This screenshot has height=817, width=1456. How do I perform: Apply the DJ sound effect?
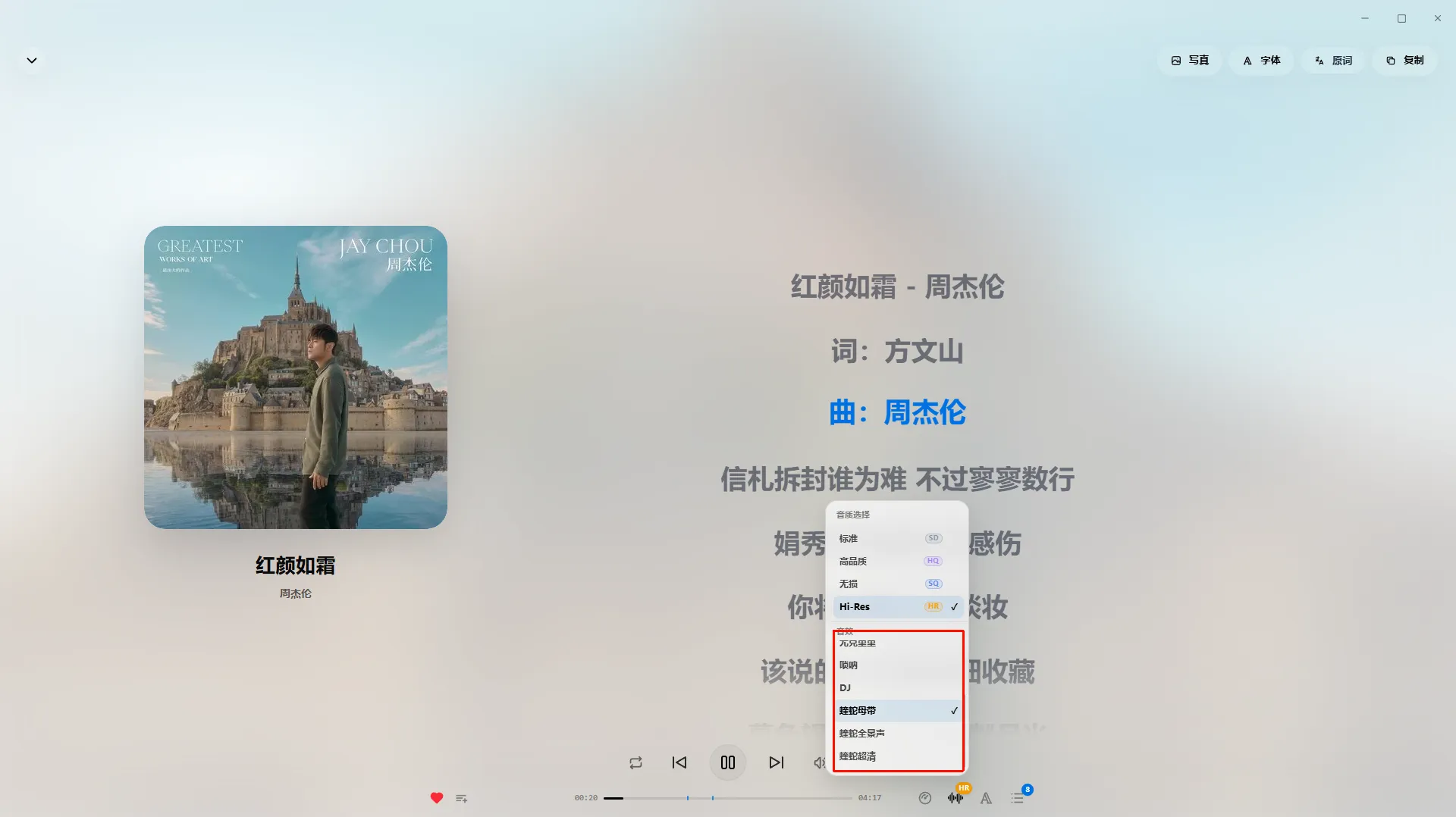[x=898, y=688]
